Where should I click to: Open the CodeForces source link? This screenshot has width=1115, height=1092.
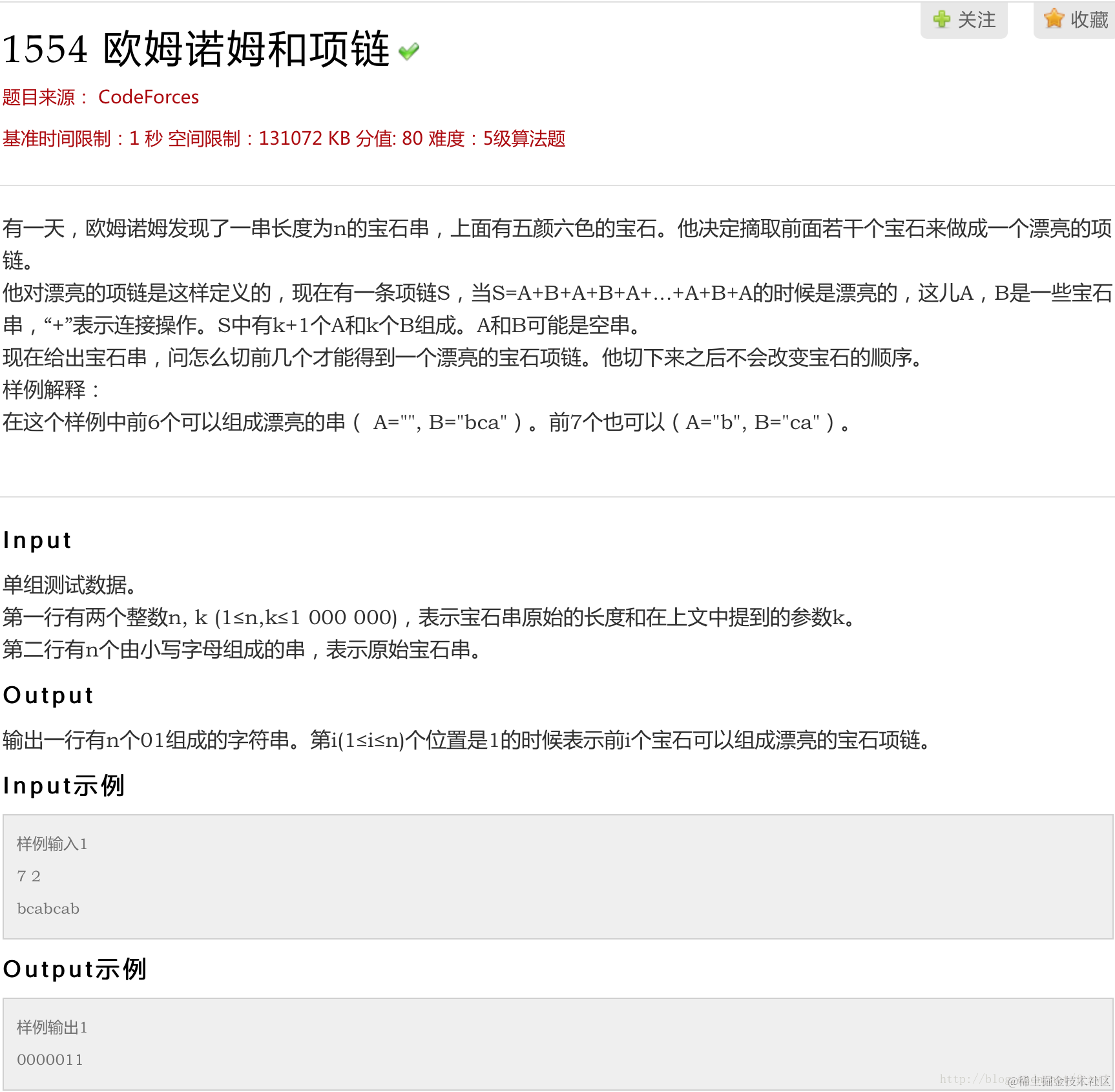coord(149,97)
